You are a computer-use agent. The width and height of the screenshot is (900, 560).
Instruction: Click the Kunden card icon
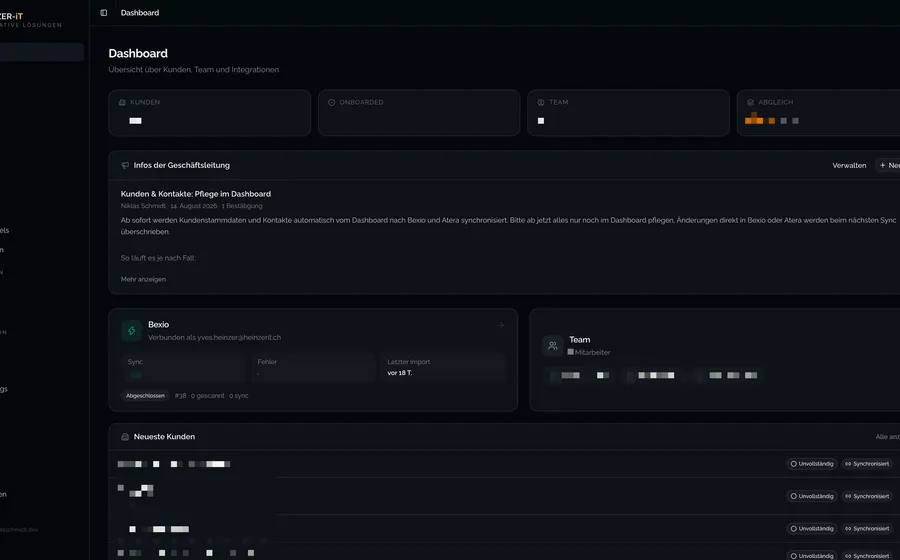pos(122,102)
